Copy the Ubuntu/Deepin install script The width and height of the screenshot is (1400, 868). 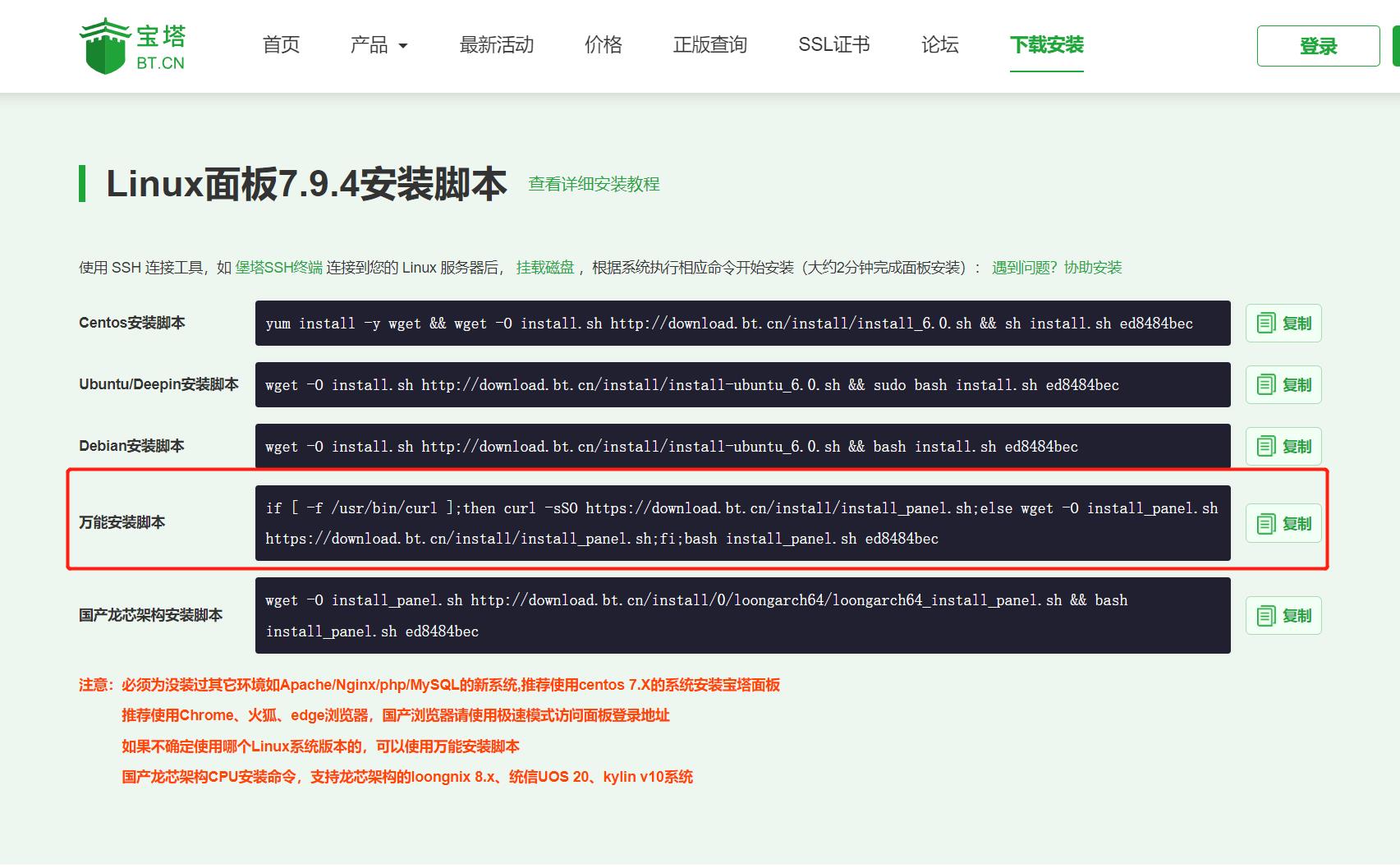tap(1283, 385)
